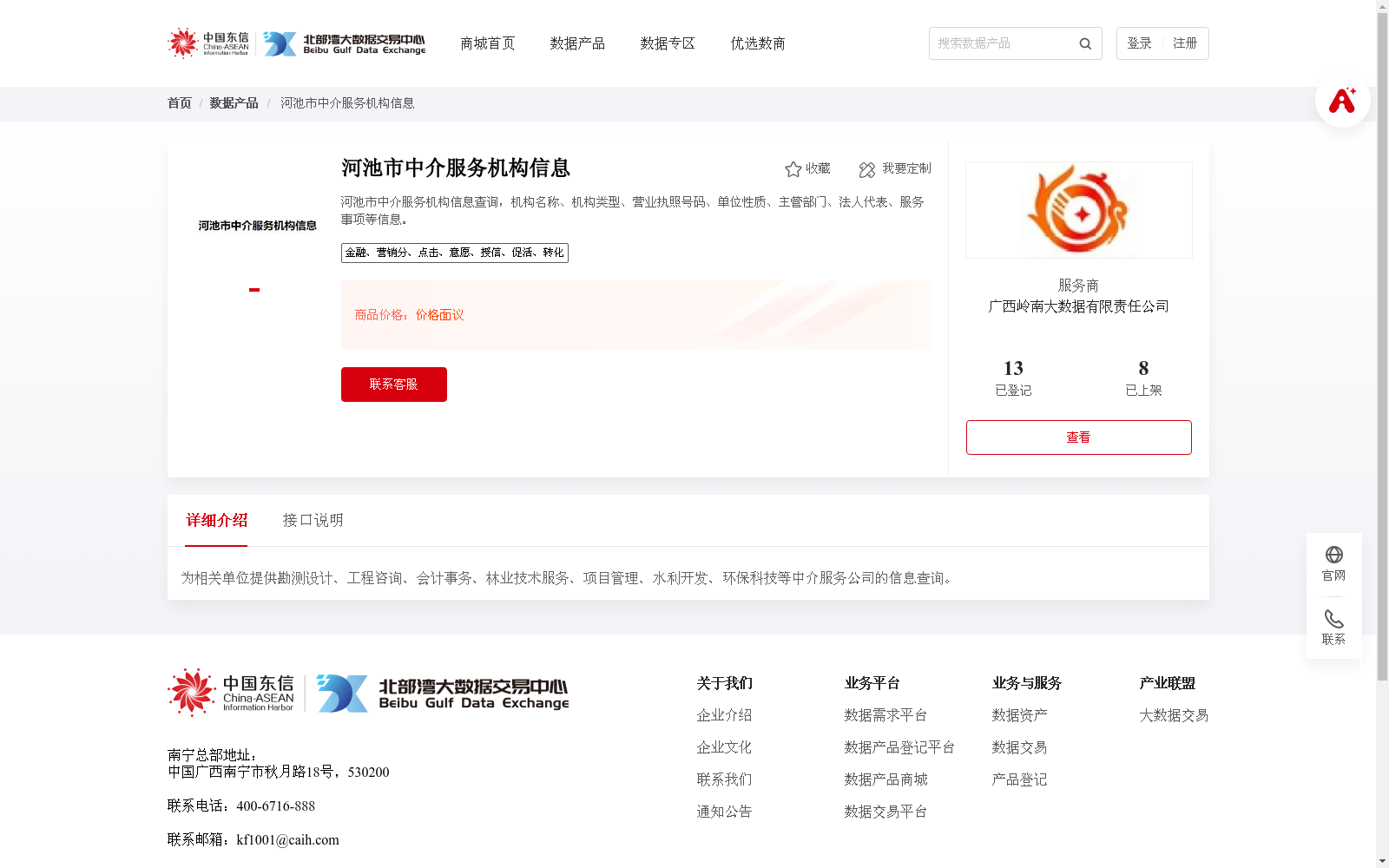Open footer link 企业介绍
The height and width of the screenshot is (868, 1389).
(724, 715)
